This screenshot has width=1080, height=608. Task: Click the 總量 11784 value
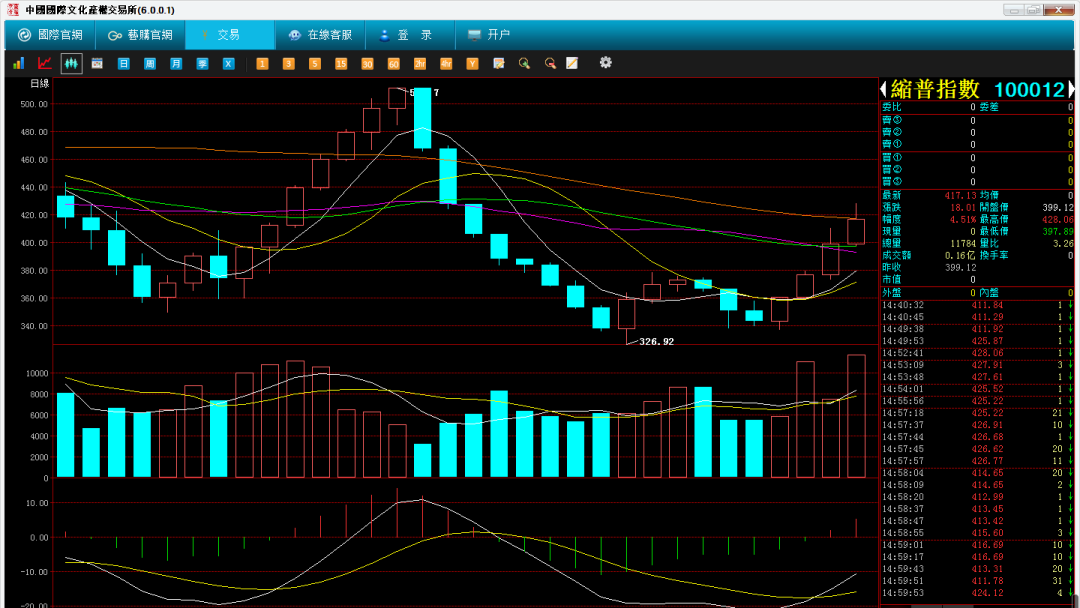coord(963,244)
